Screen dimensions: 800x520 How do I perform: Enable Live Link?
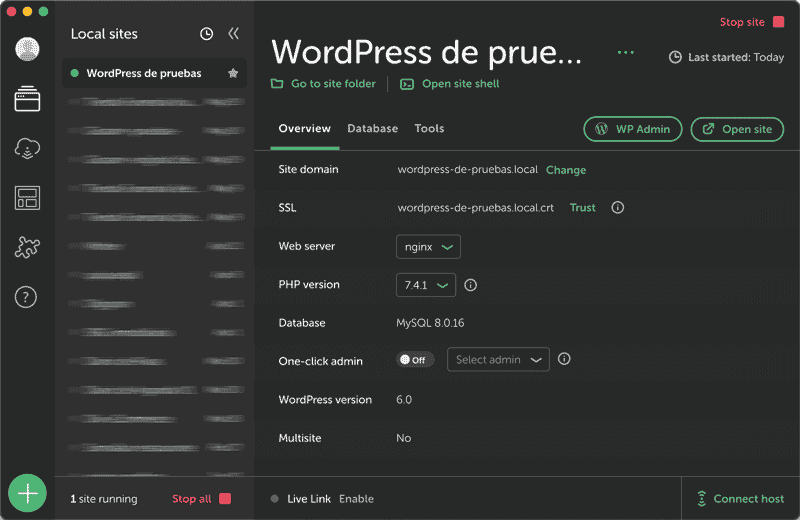[356, 499]
